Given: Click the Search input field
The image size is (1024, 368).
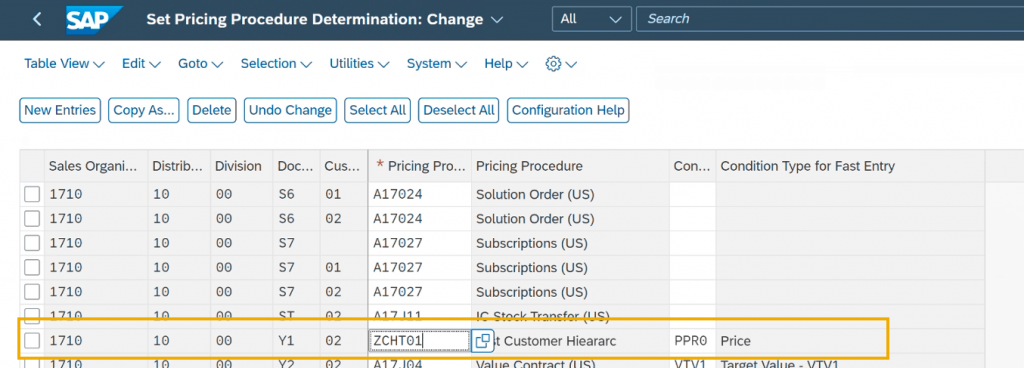Looking at the screenshot, I should [x=829, y=19].
